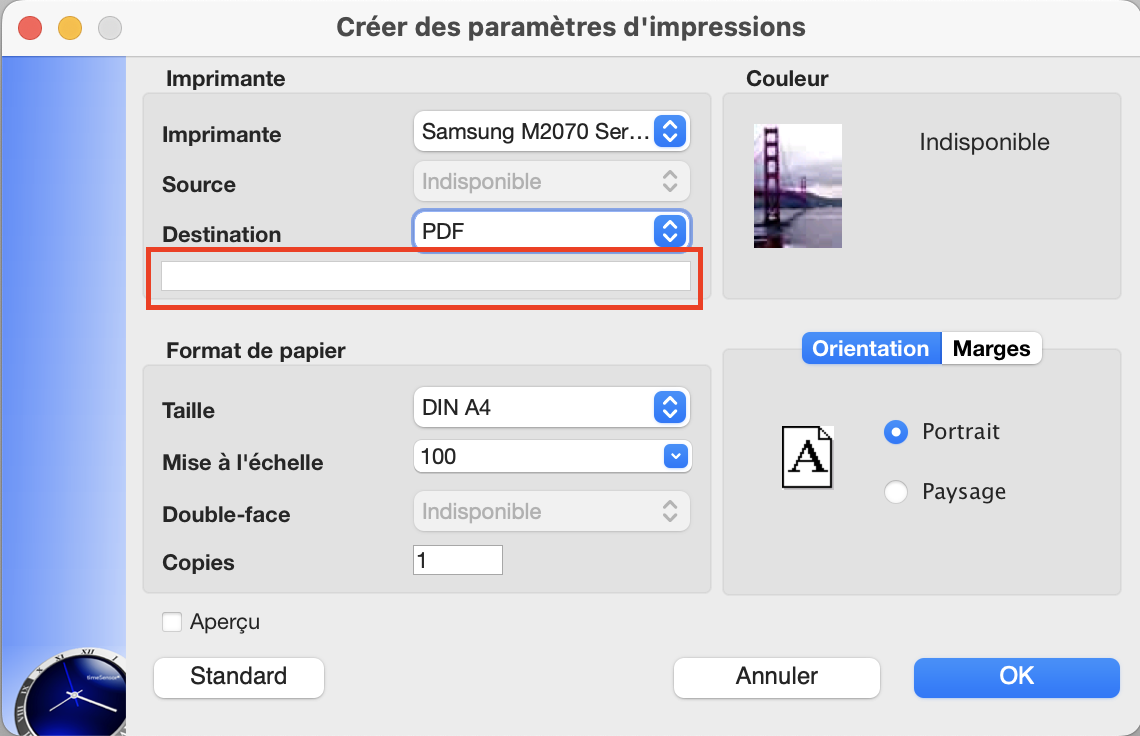Click the scale value 100 field
Image resolution: width=1140 pixels, height=736 pixels.
538,457
